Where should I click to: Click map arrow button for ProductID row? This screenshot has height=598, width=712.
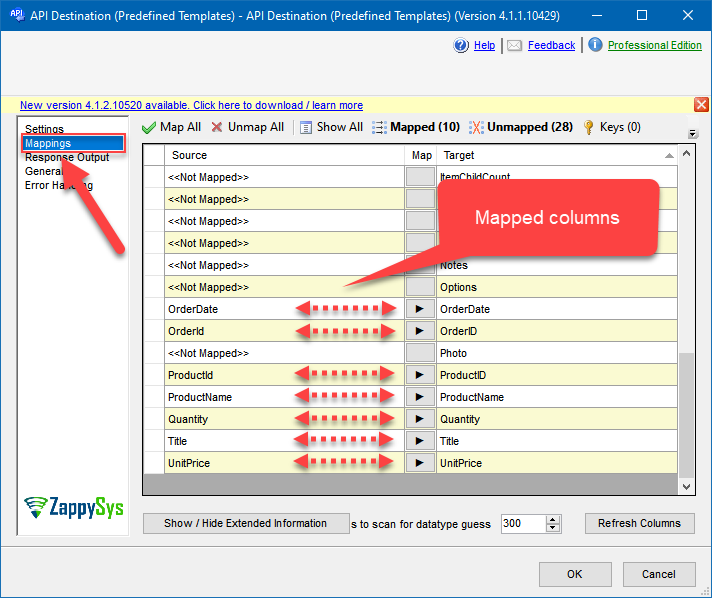pos(420,375)
